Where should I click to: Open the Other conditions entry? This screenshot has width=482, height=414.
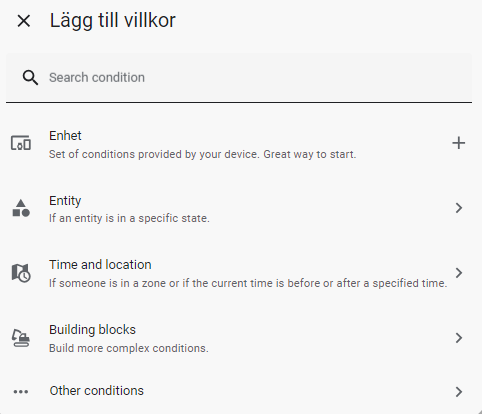(239, 391)
